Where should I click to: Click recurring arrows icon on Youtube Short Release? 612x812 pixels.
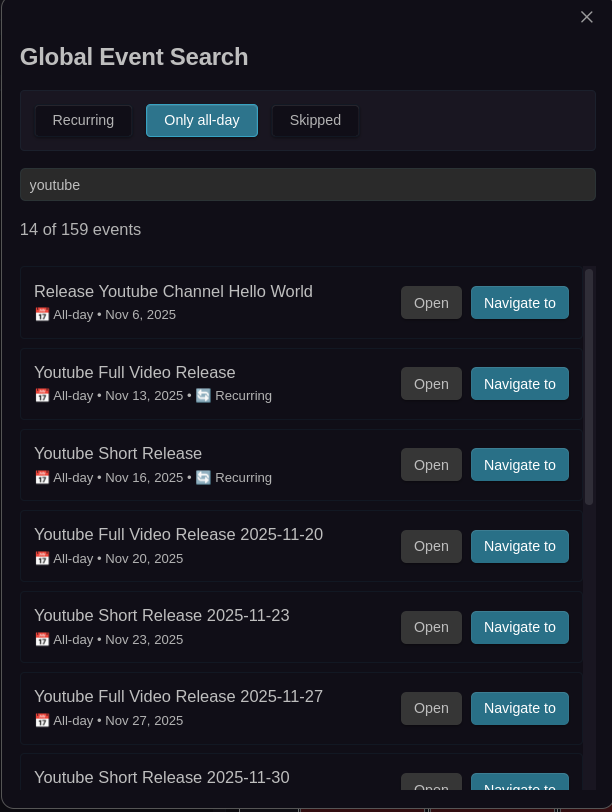click(x=203, y=477)
